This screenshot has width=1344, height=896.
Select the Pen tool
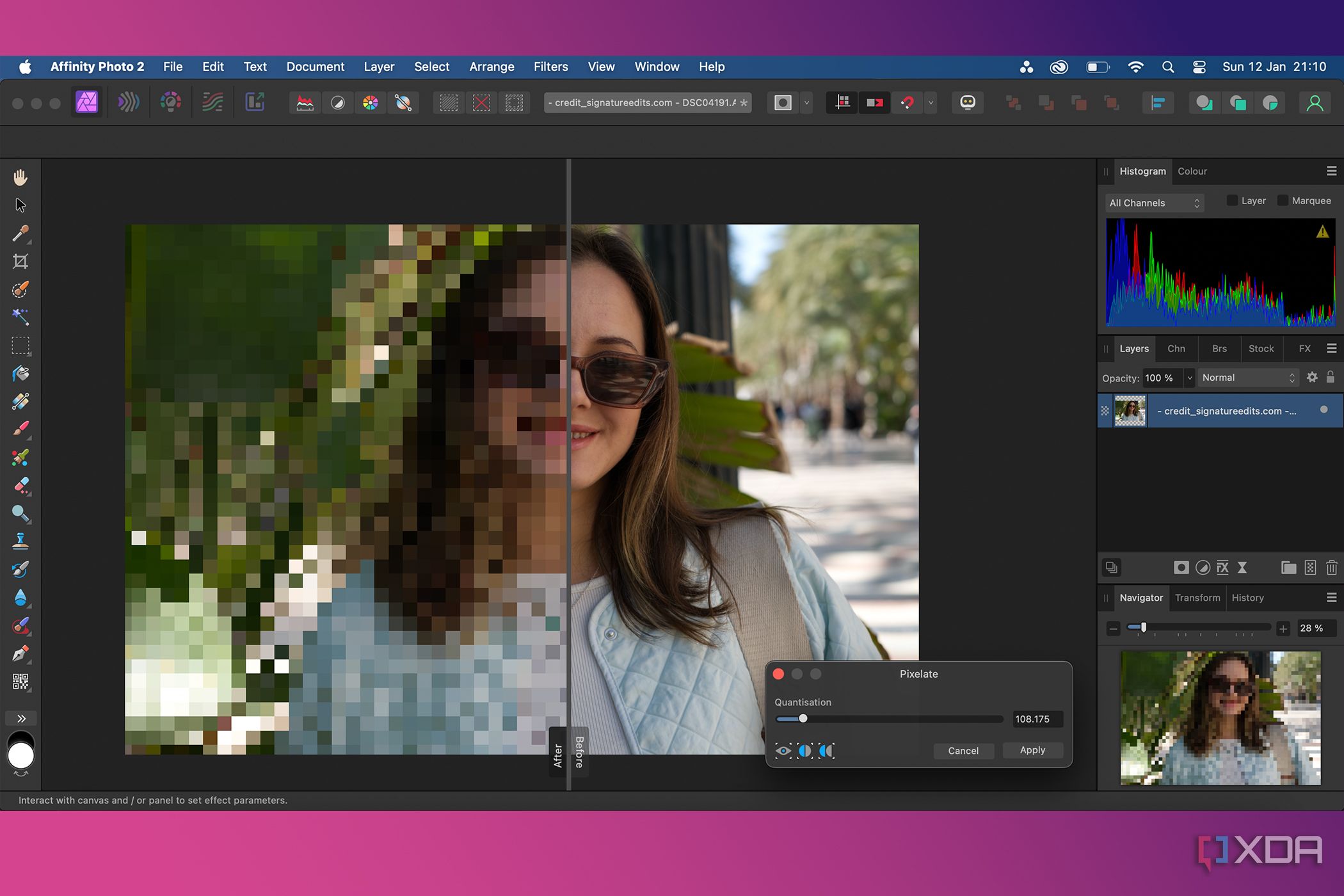(20, 654)
